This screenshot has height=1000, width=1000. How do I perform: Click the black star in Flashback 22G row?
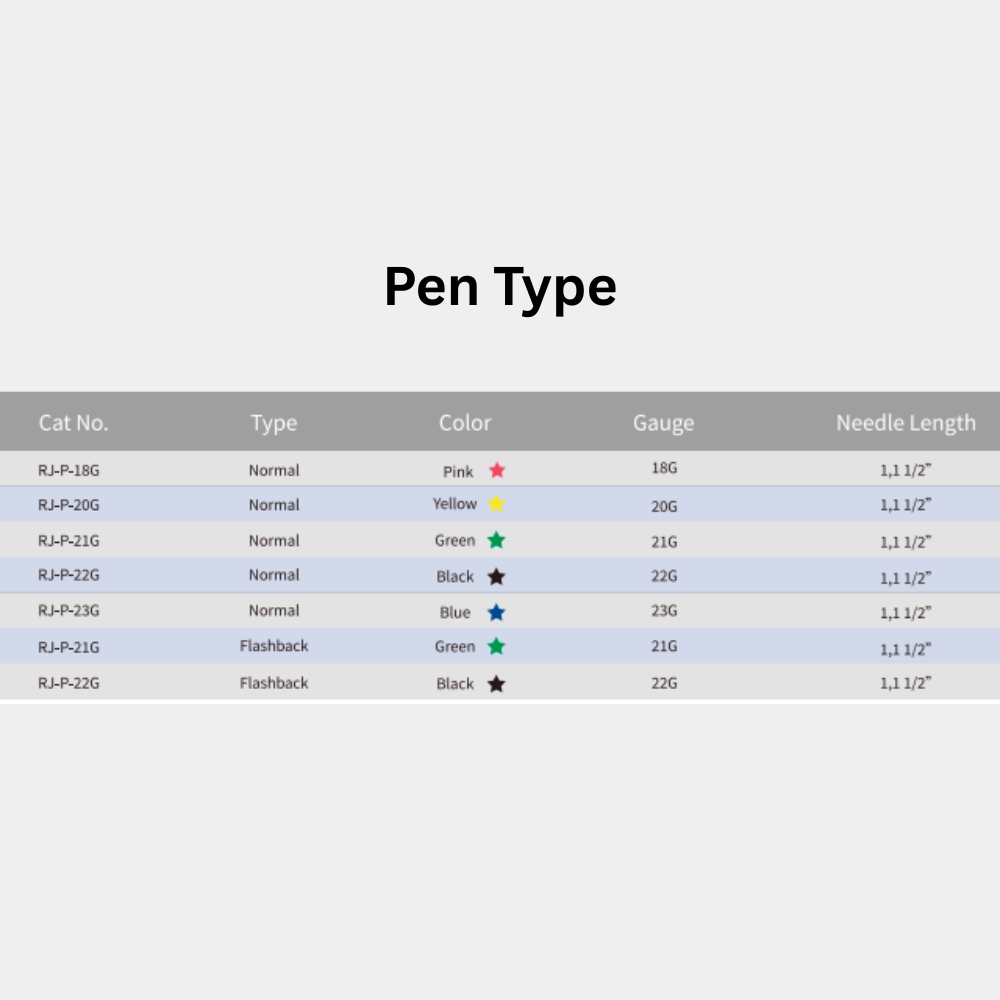[496, 684]
